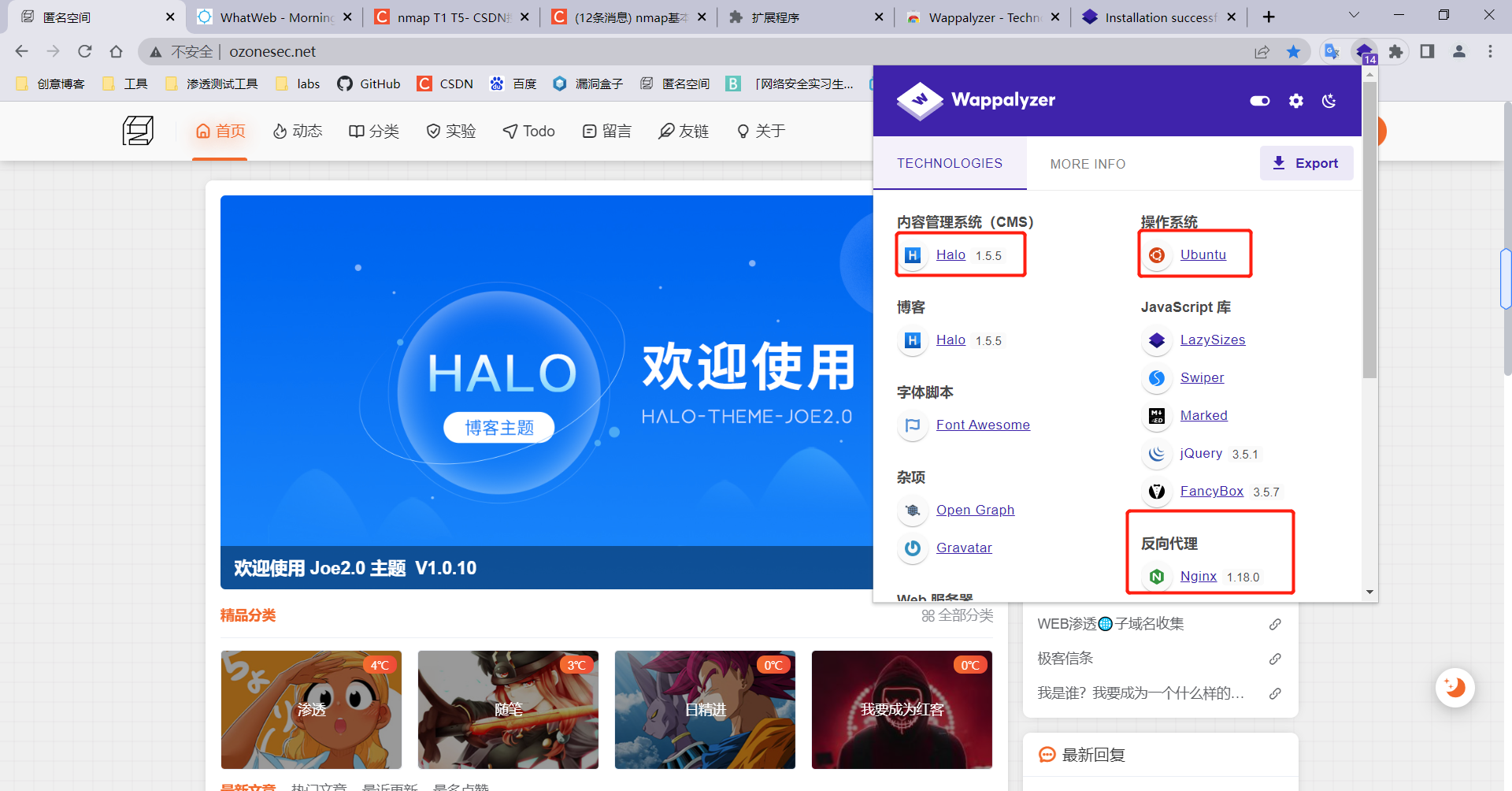Open the Font Awesome link
Image resolution: width=1512 pixels, height=791 pixels.
(983, 425)
